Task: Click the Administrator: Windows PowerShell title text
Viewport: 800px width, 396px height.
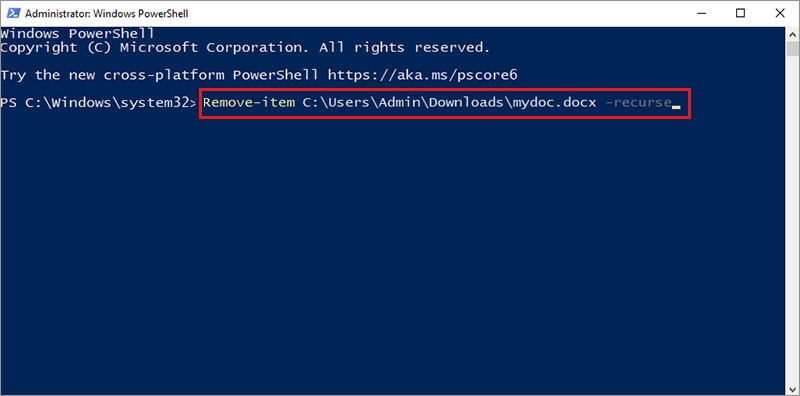Action: tap(107, 13)
